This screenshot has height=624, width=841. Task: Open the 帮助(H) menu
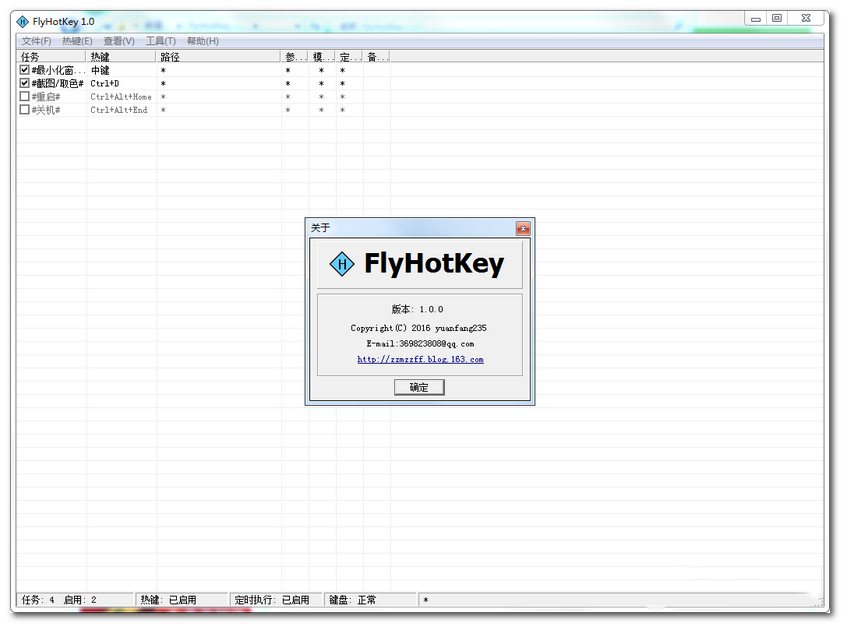coord(202,41)
